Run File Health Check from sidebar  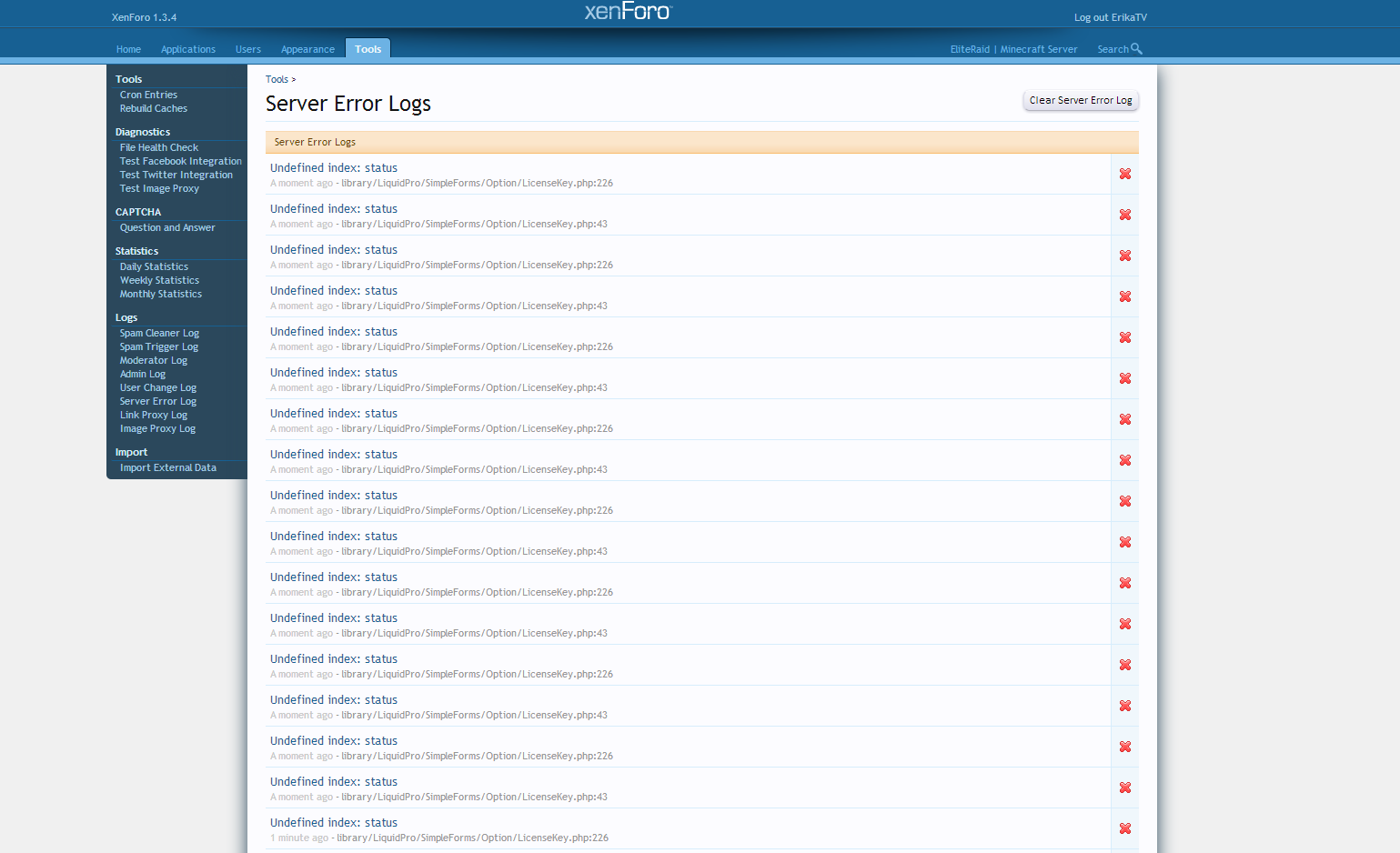(x=159, y=147)
